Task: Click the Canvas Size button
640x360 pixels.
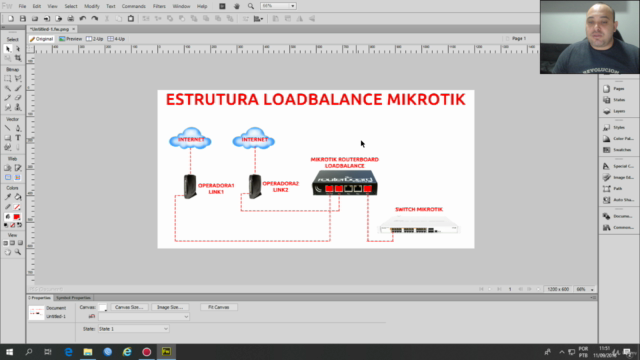Action: (129, 307)
